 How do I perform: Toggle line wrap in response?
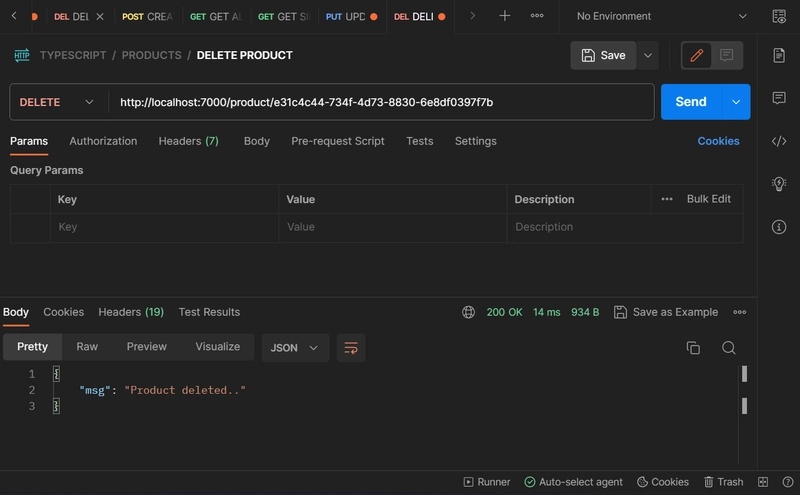pyautogui.click(x=351, y=348)
